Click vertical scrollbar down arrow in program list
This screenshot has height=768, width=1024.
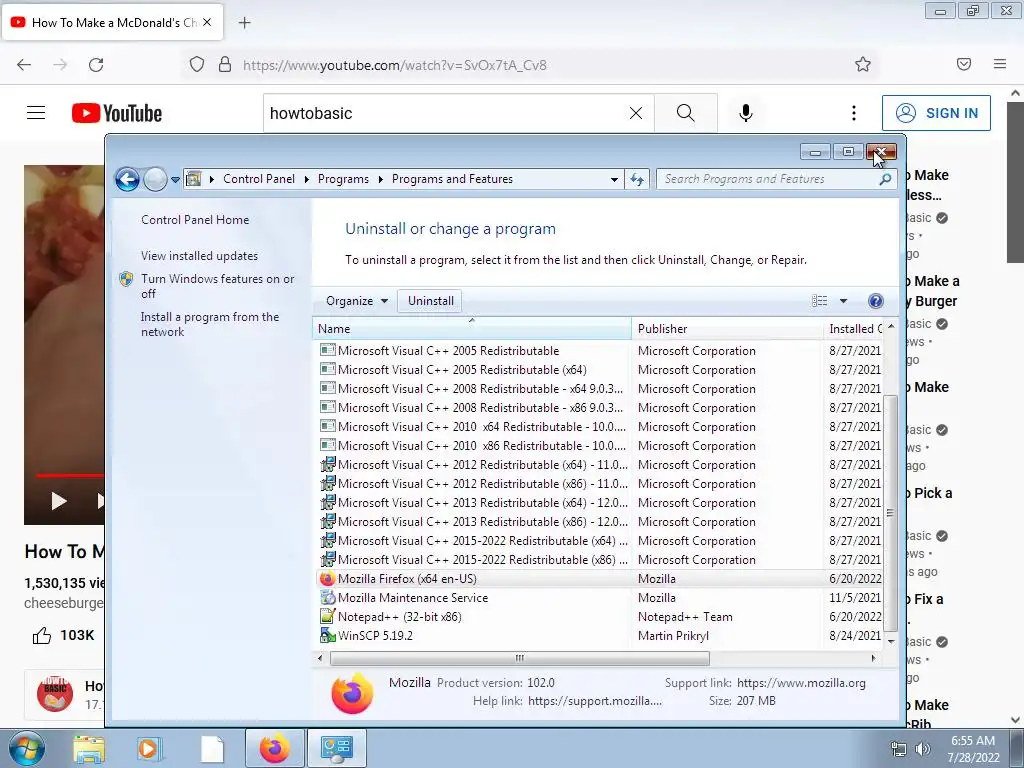point(891,642)
